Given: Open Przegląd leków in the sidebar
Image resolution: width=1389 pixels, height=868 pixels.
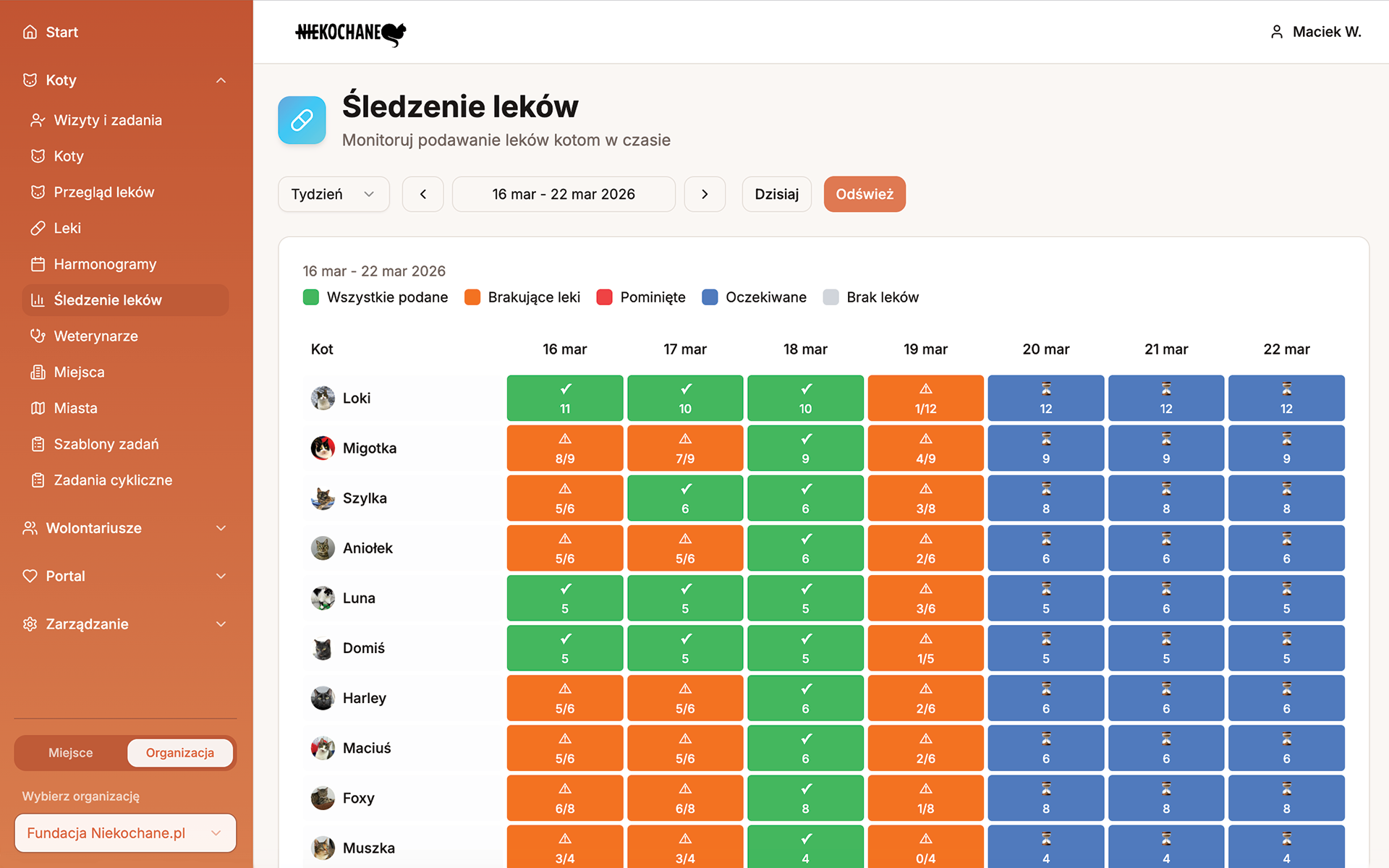Looking at the screenshot, I should tap(103, 192).
